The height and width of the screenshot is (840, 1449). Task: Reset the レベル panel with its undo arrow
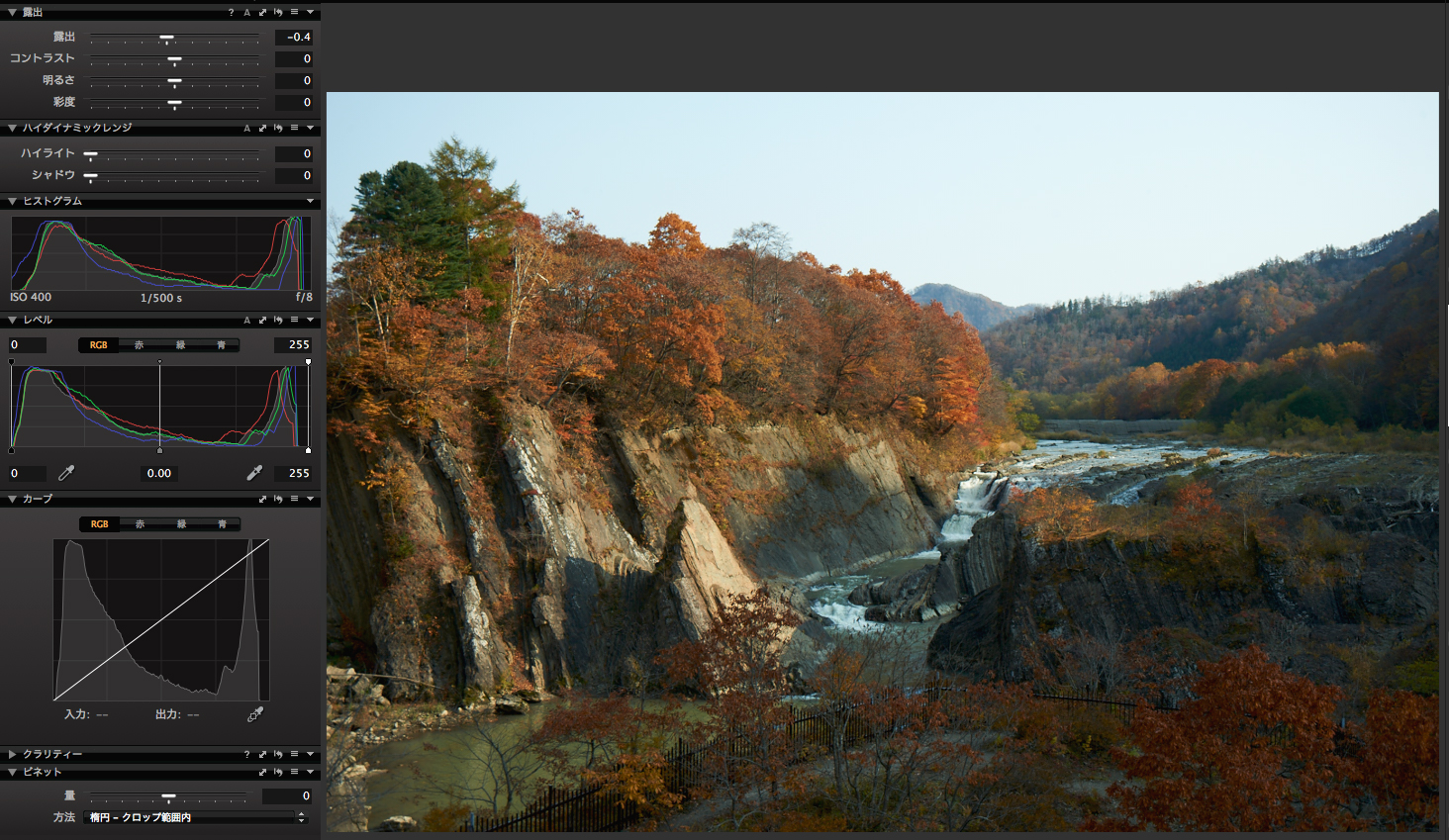(278, 320)
